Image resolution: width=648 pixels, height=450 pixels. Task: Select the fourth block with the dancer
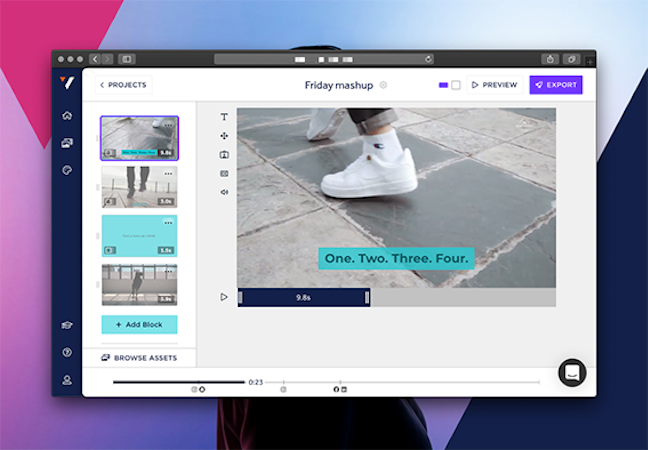tap(139, 285)
